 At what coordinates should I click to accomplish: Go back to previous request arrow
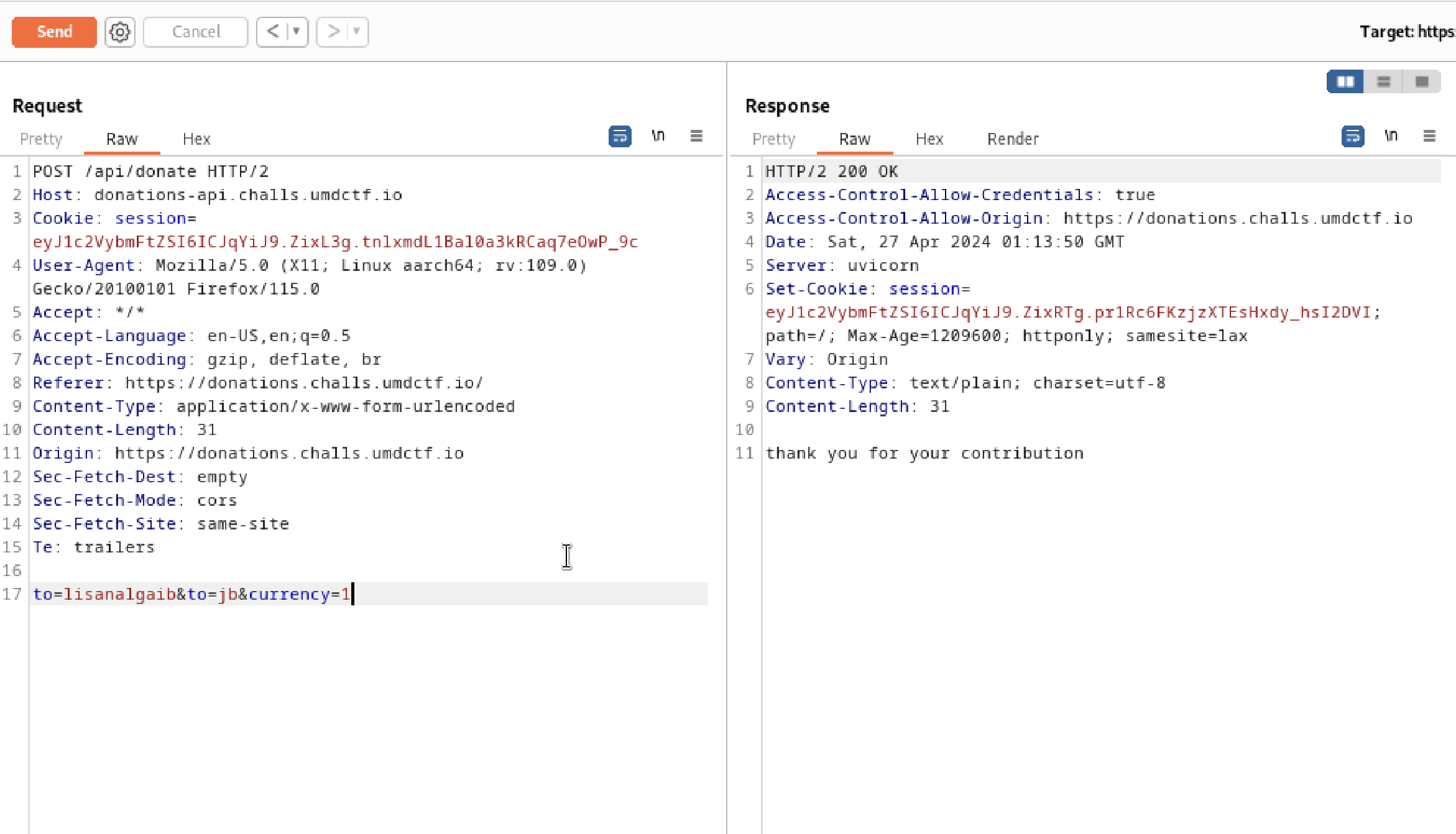272,32
